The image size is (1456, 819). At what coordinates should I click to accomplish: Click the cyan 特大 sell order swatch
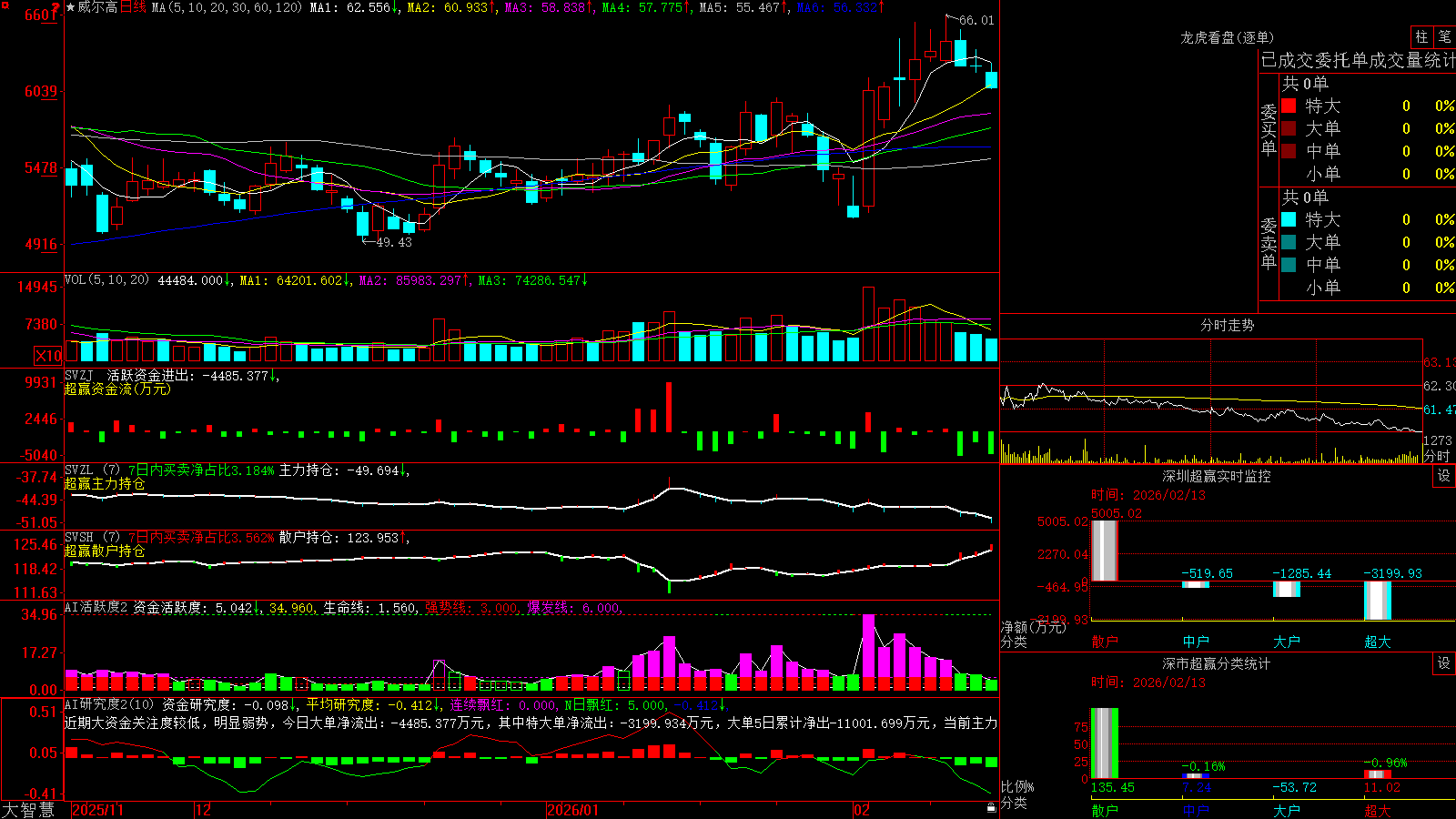1289,219
